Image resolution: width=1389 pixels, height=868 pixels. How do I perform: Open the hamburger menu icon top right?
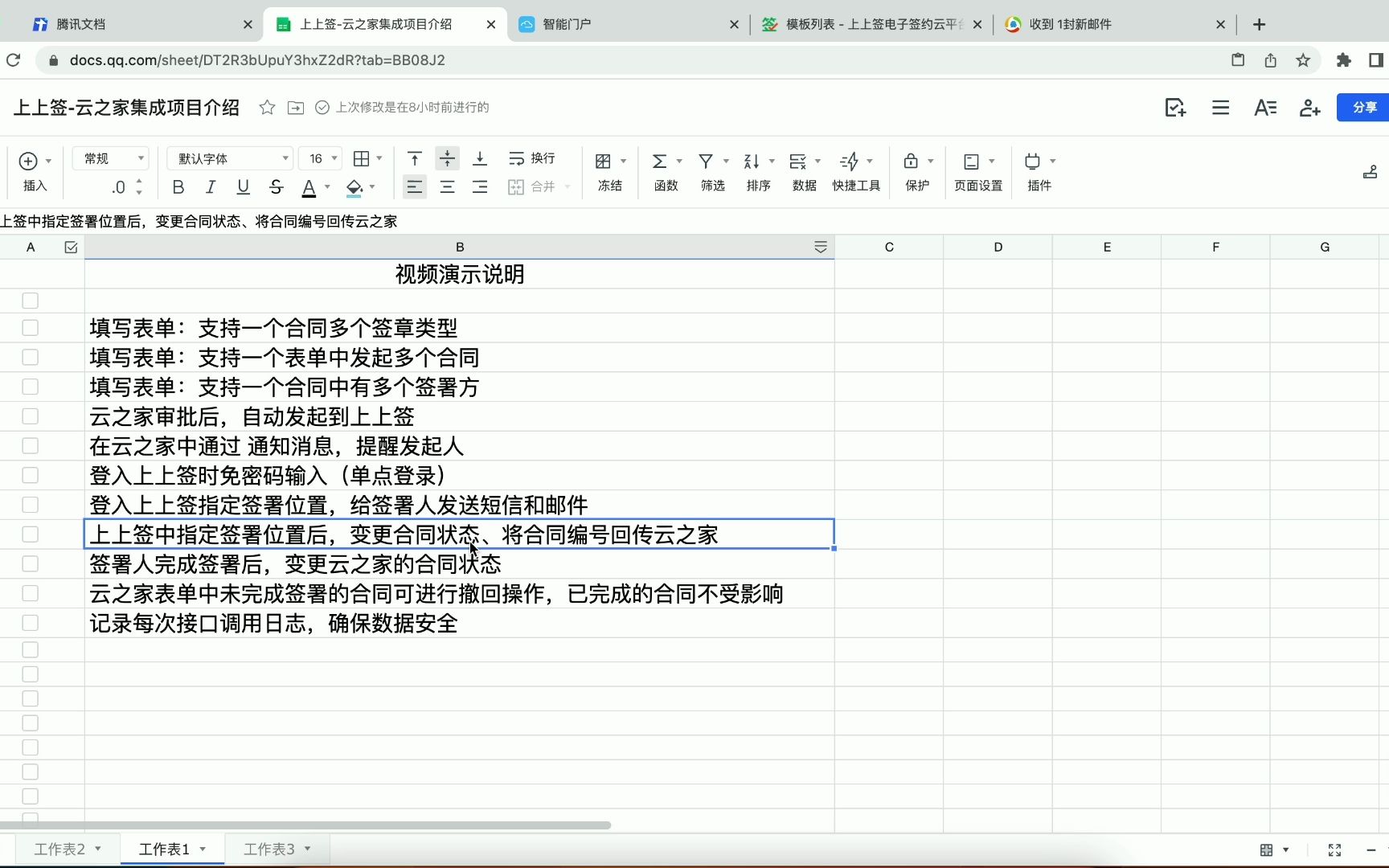click(x=1220, y=107)
